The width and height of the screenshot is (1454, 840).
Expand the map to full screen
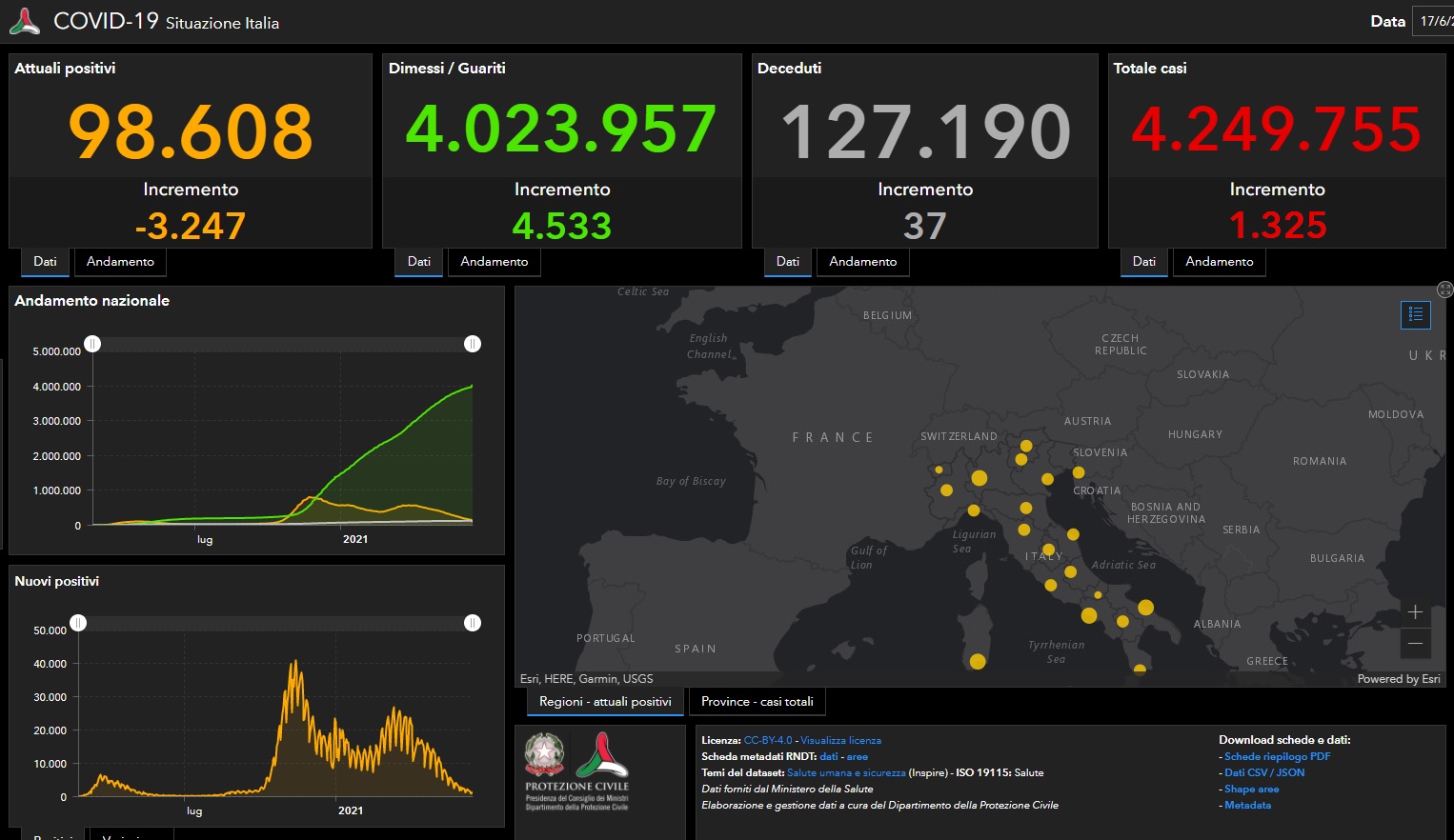click(1444, 290)
